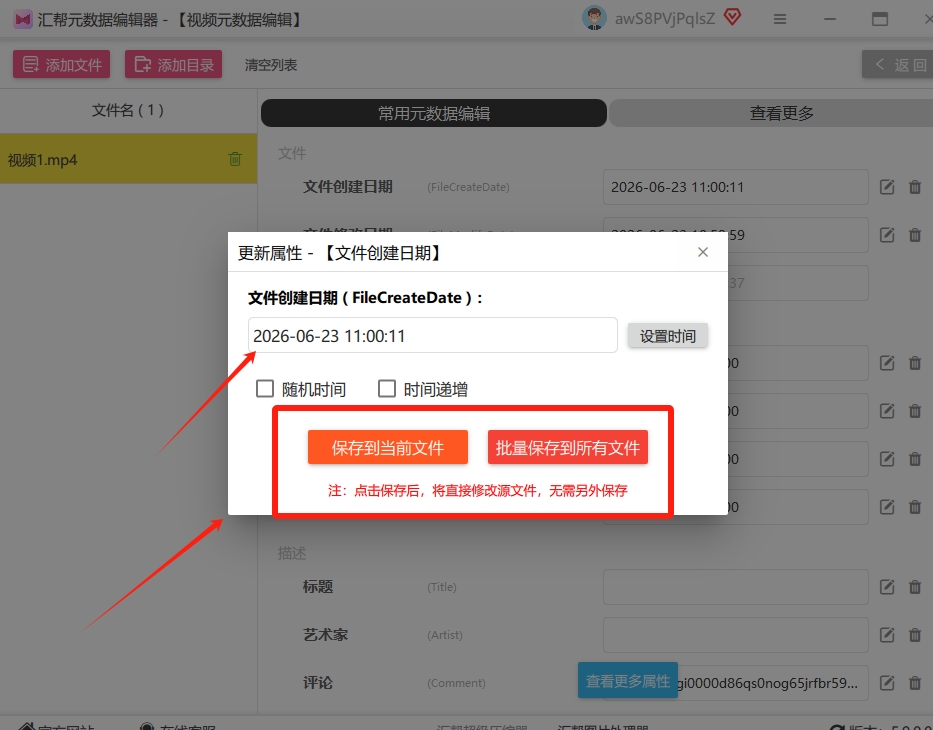The image size is (933, 730).
Task: Click the dialog's FileCreateDate date input field
Action: 433,336
